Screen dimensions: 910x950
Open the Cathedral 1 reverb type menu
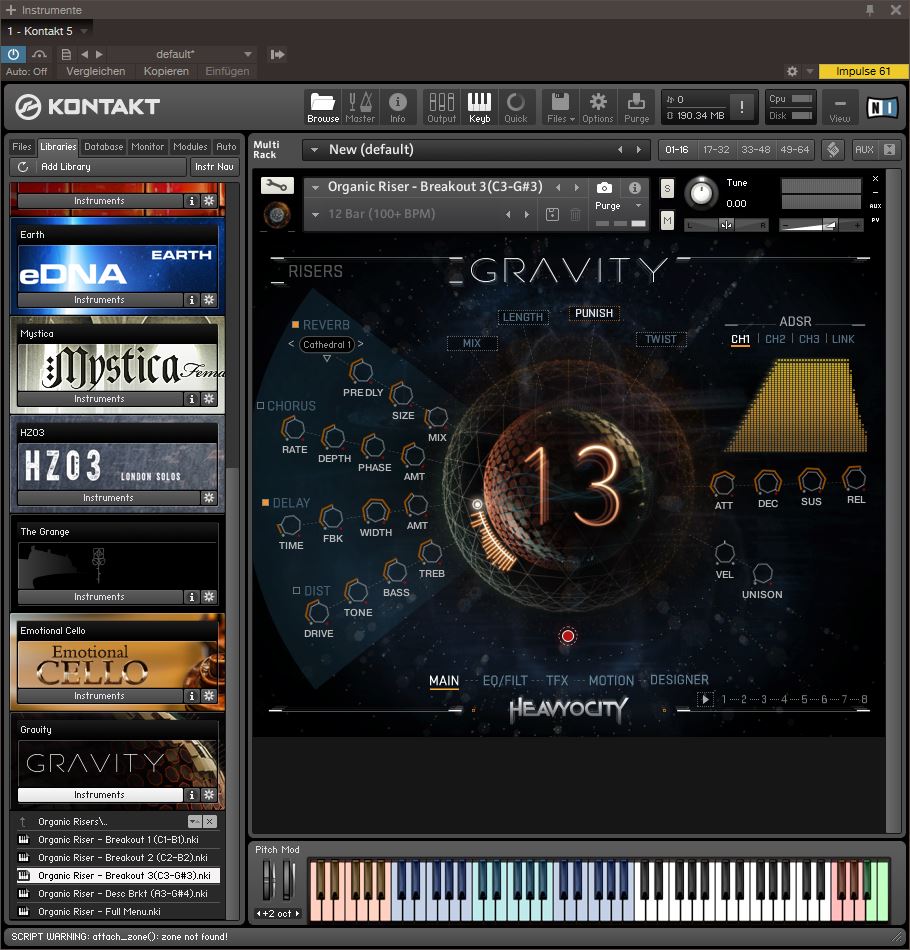coord(327,344)
